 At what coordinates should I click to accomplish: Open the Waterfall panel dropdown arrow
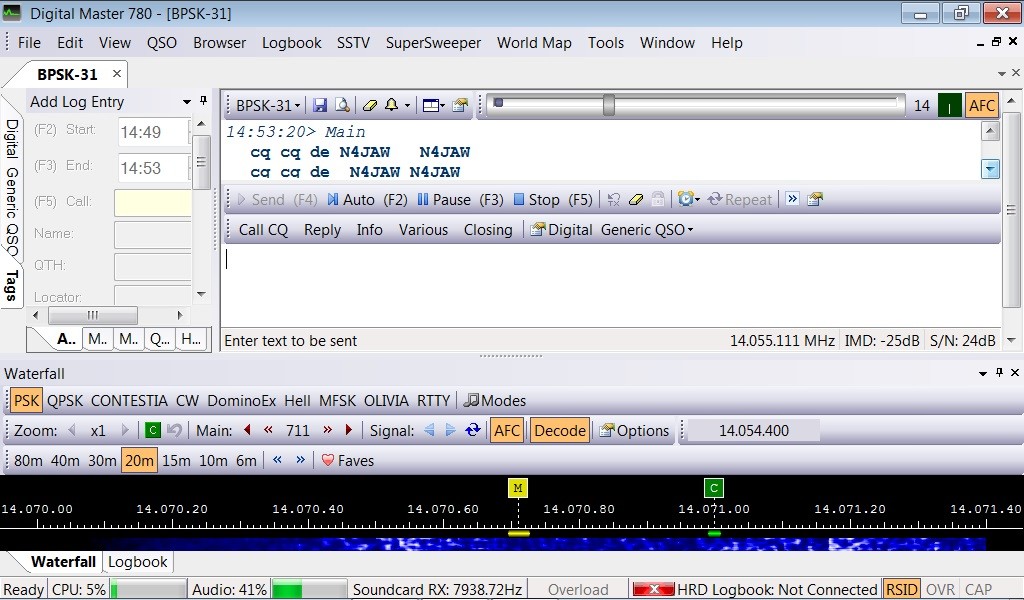983,373
